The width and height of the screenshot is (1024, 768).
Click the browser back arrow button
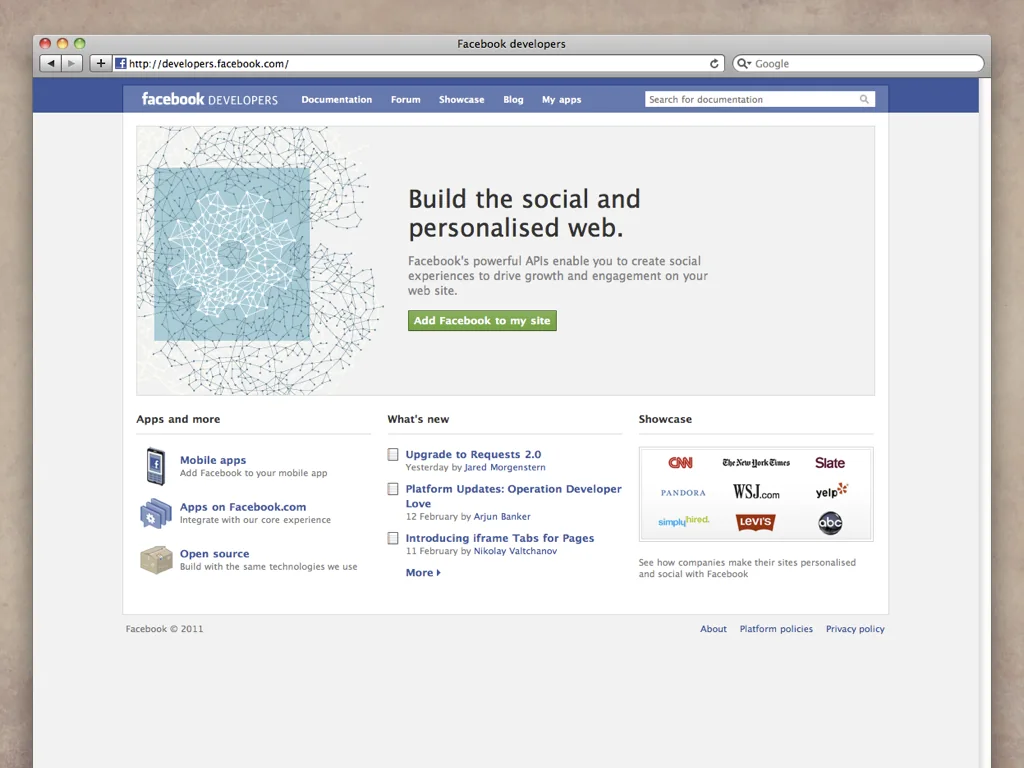coord(50,63)
